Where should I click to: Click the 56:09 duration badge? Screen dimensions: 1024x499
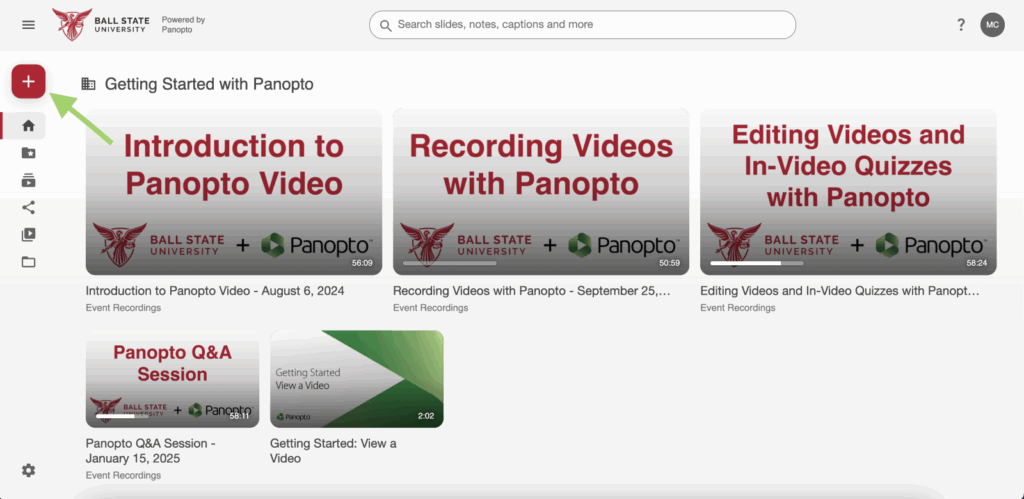click(362, 263)
